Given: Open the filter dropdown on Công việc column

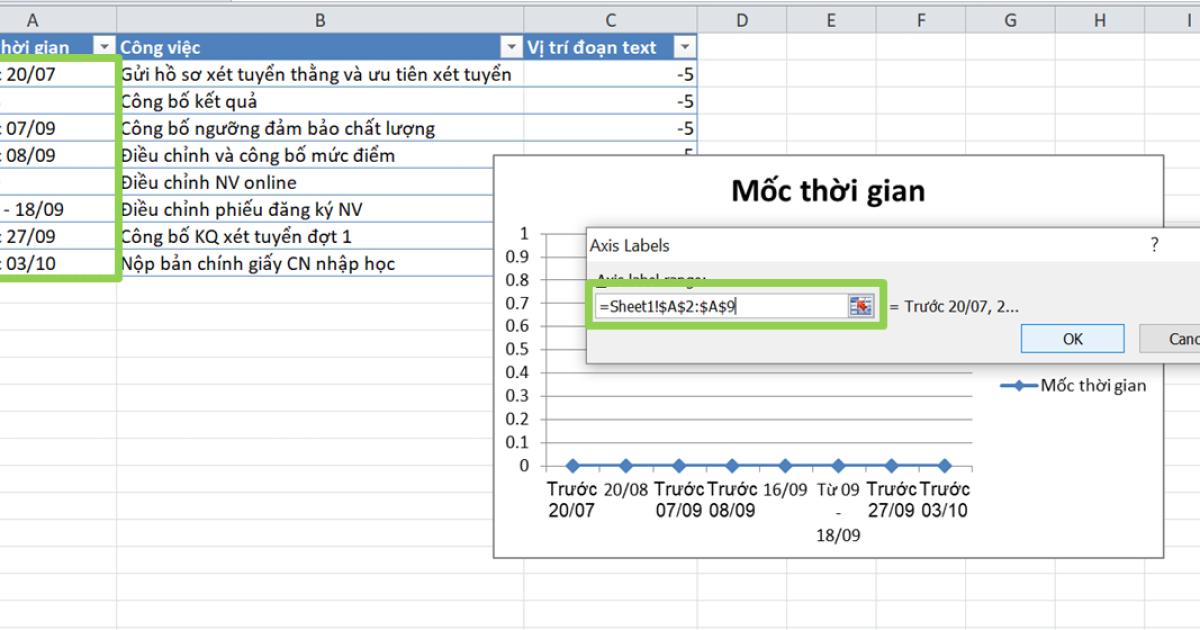Looking at the screenshot, I should tap(510, 46).
